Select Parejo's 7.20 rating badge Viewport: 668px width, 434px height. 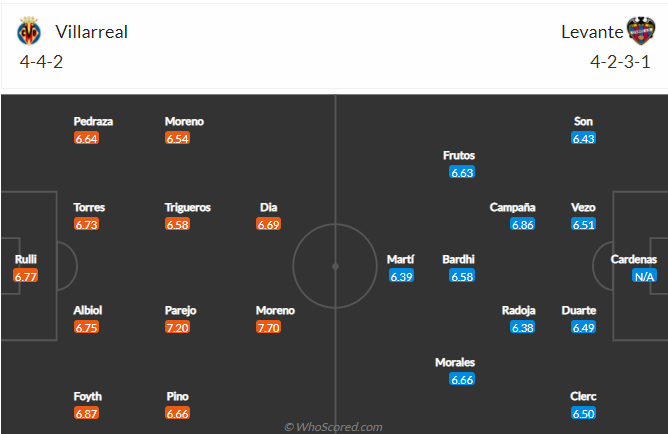[177, 328]
